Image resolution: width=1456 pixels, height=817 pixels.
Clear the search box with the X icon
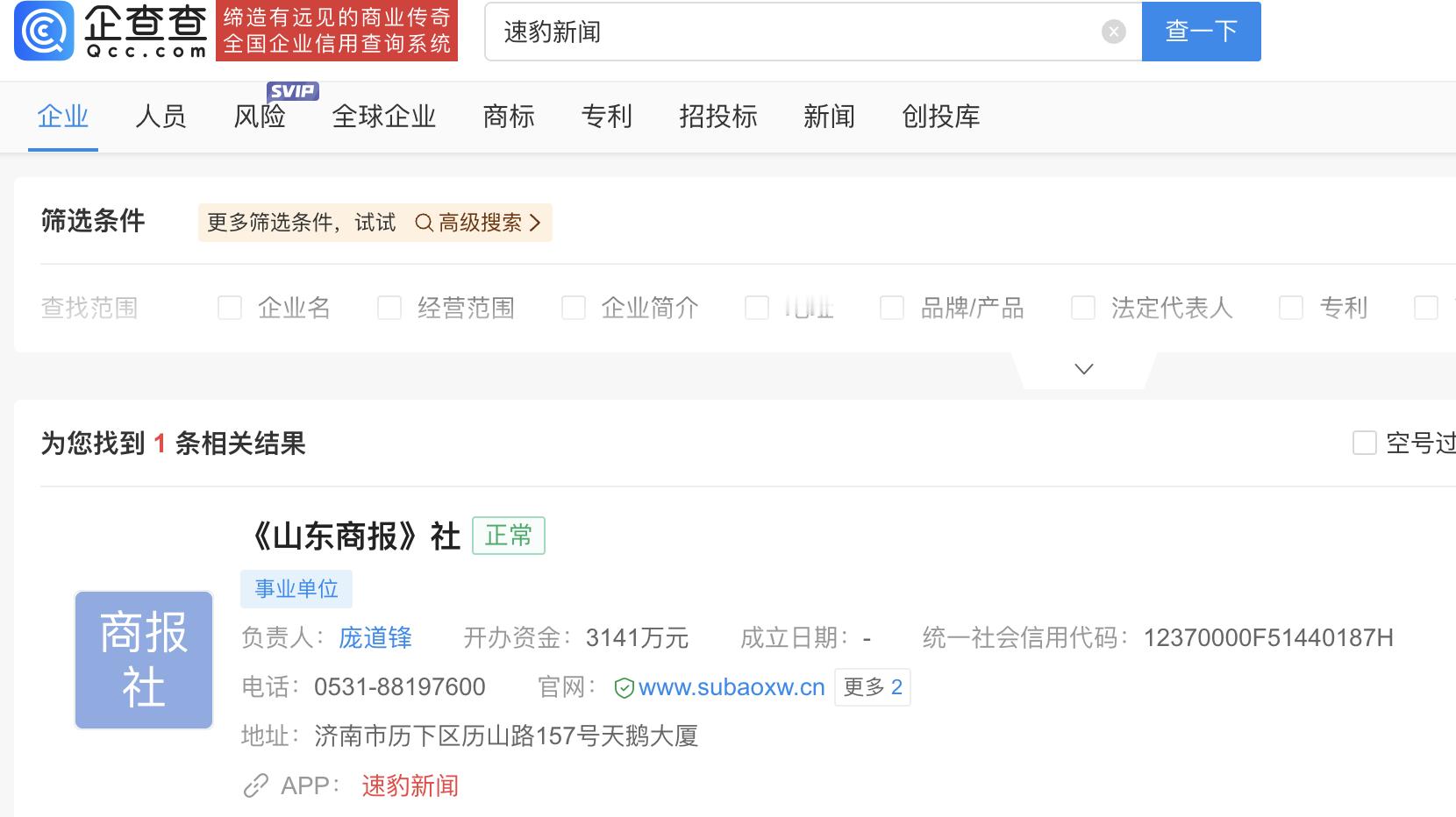pyautogui.click(x=1113, y=32)
